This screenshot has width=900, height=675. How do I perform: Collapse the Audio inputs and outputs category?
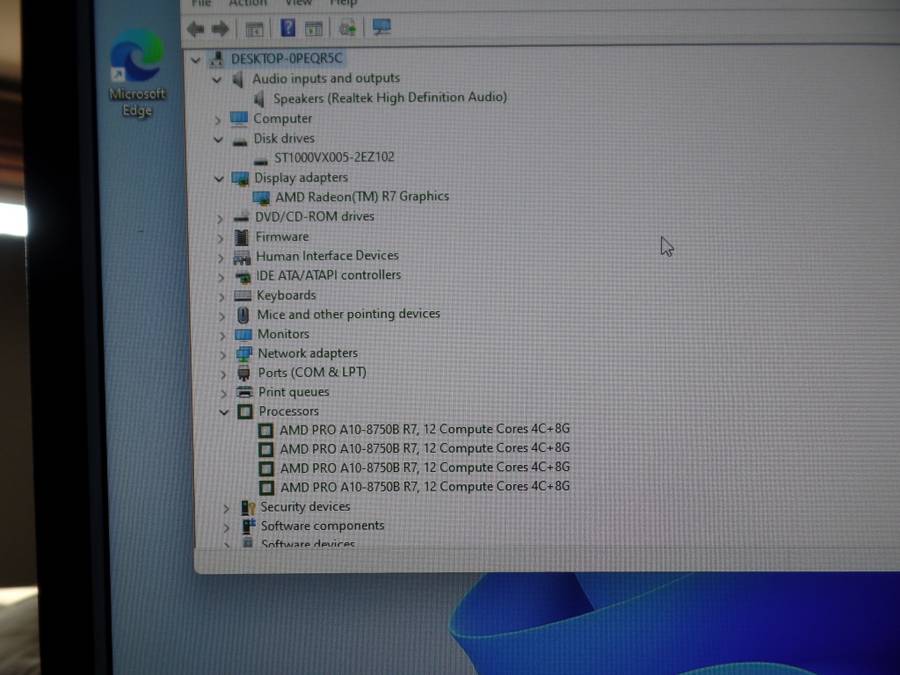(217, 79)
